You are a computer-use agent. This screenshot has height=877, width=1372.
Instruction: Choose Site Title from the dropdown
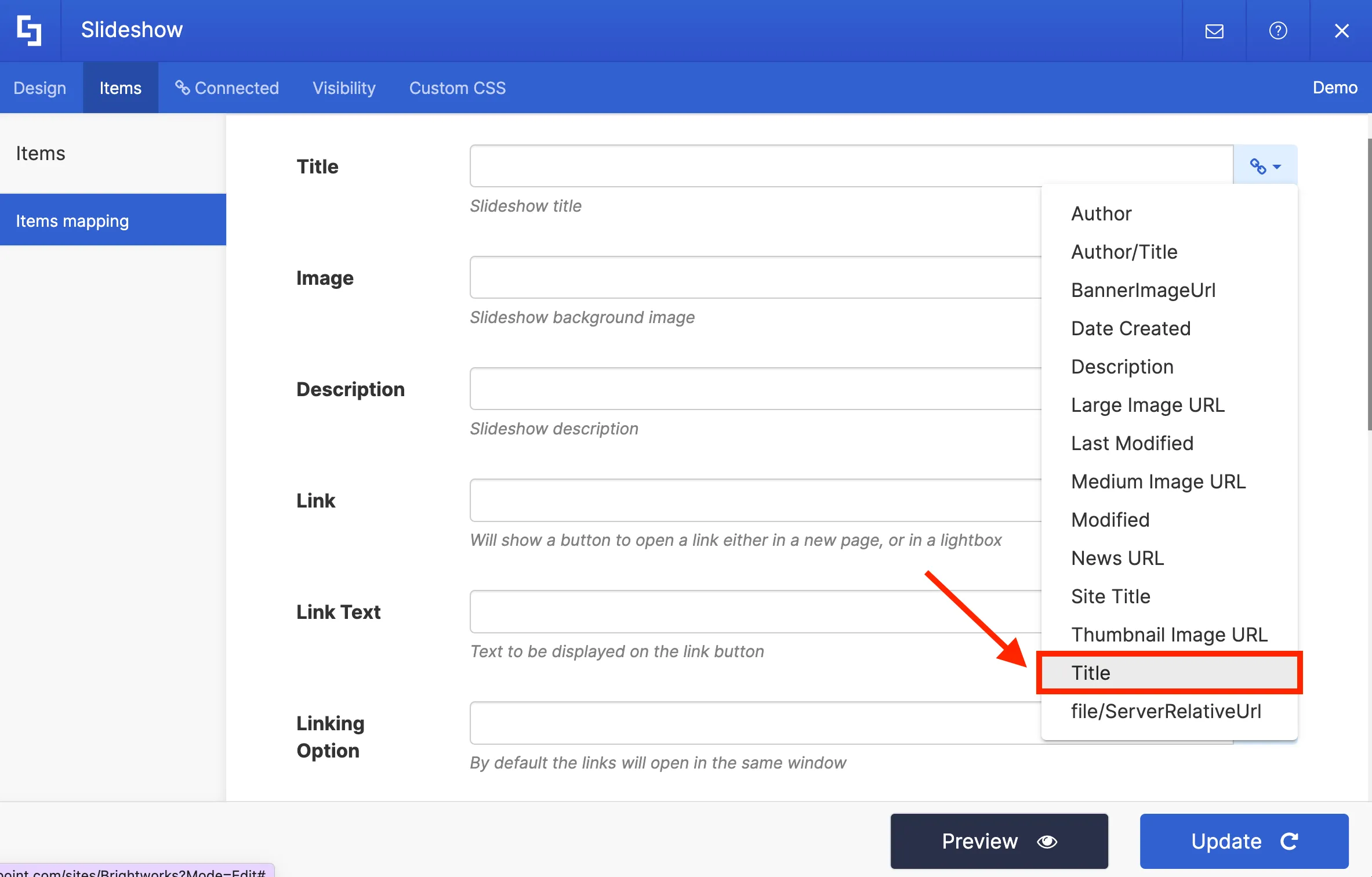(x=1169, y=596)
